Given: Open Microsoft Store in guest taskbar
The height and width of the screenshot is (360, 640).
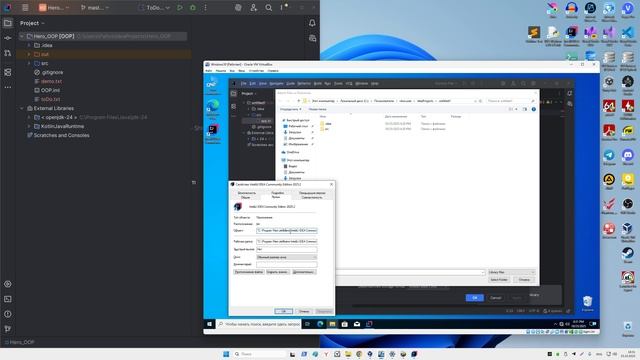Looking at the screenshot, I should pyautogui.click(x=344, y=324).
